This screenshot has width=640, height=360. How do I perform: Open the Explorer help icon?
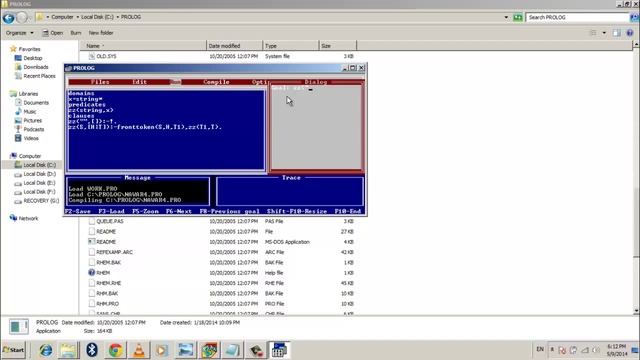[630, 33]
